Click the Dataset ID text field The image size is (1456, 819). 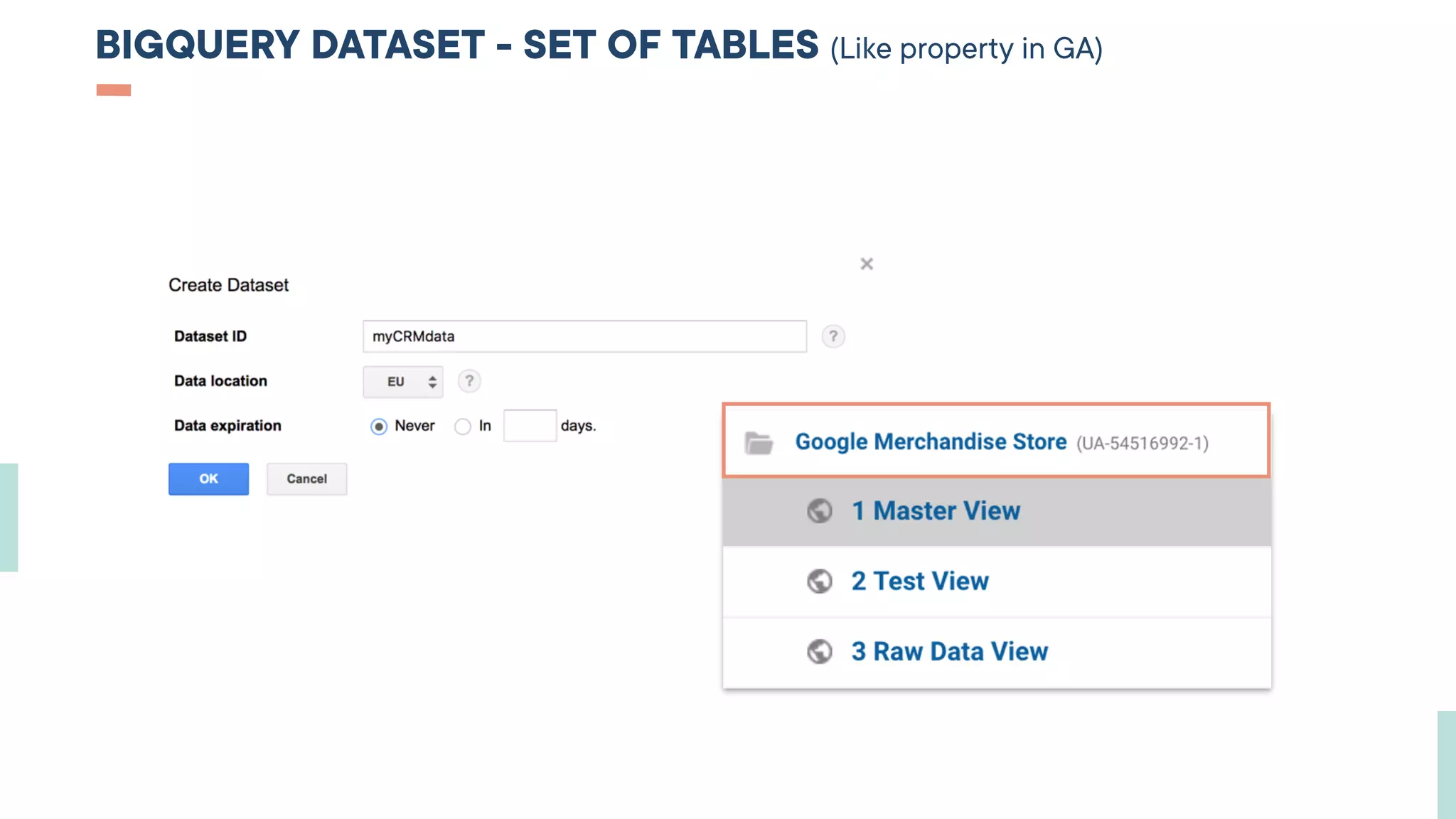click(x=584, y=336)
